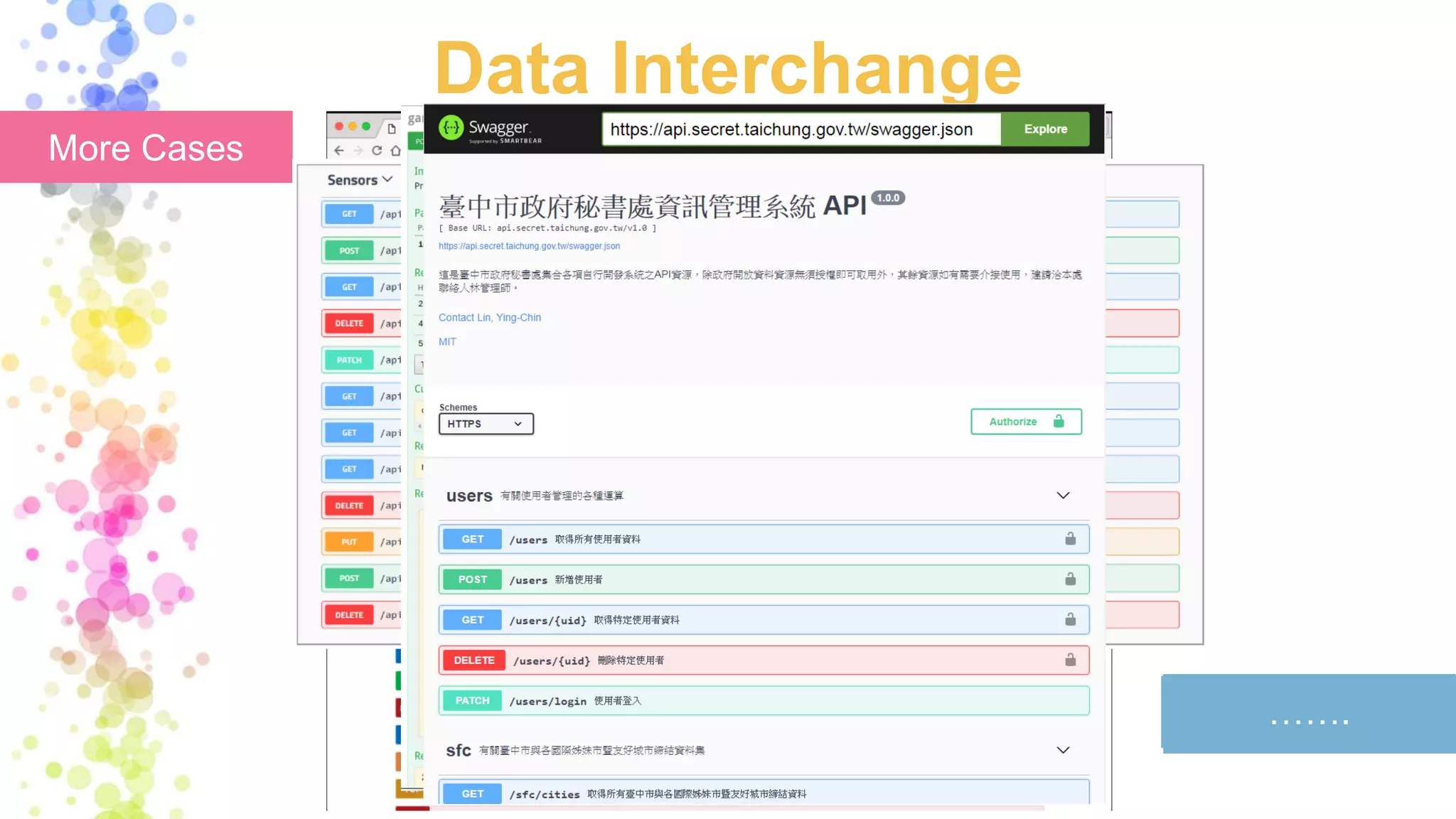Image resolution: width=1456 pixels, height=819 pixels.
Task: Expand GET /sfc/cities operation
Action: point(764,792)
